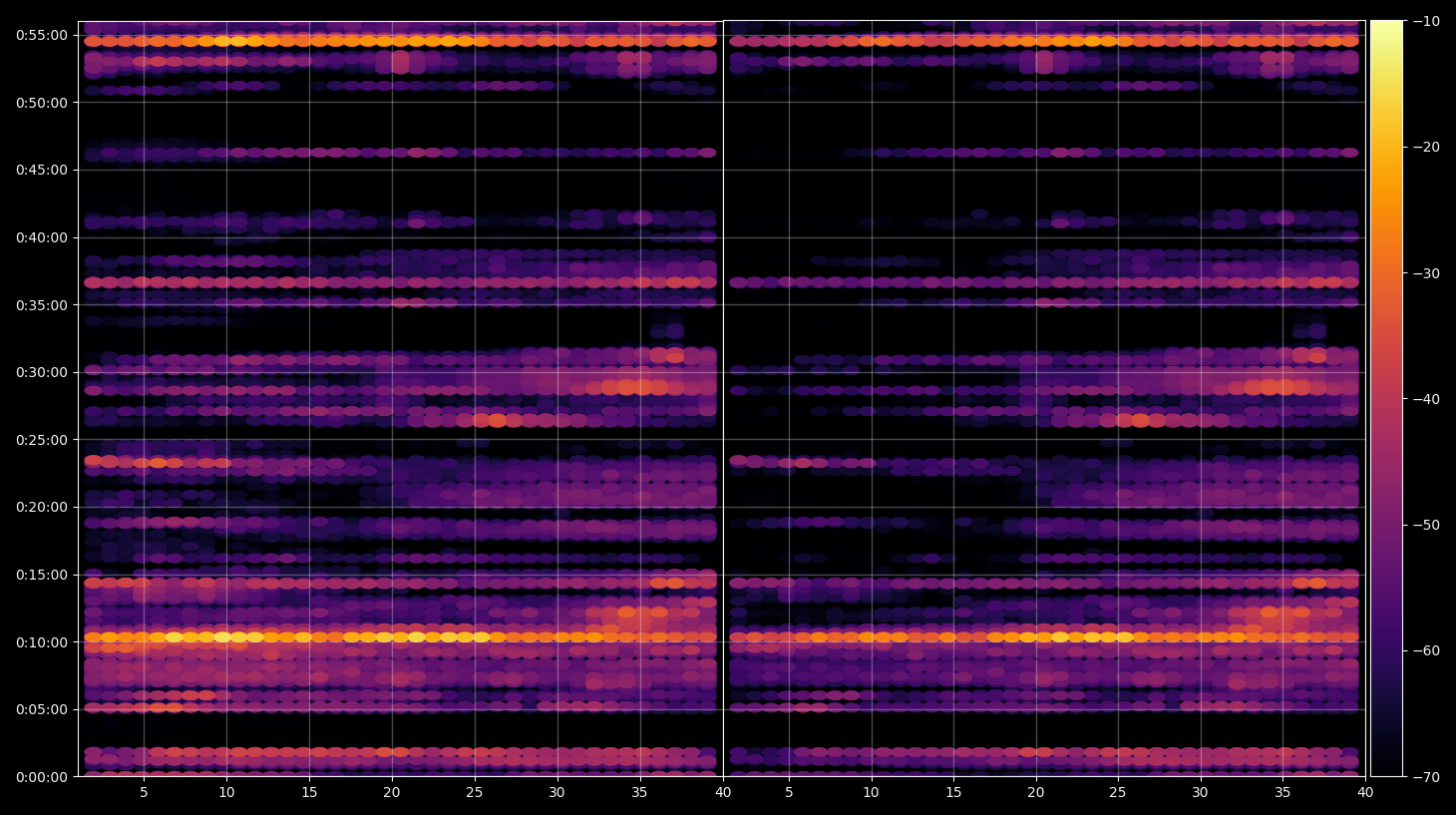Click the "−70" colorbar tick label
1456x815 pixels.
coord(1426,777)
